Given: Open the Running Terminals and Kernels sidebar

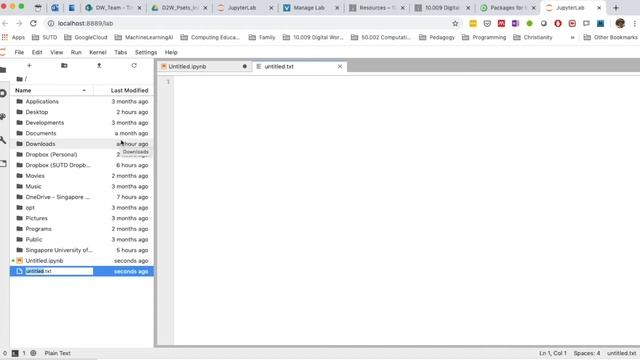Looking at the screenshot, I should (x=3, y=93).
